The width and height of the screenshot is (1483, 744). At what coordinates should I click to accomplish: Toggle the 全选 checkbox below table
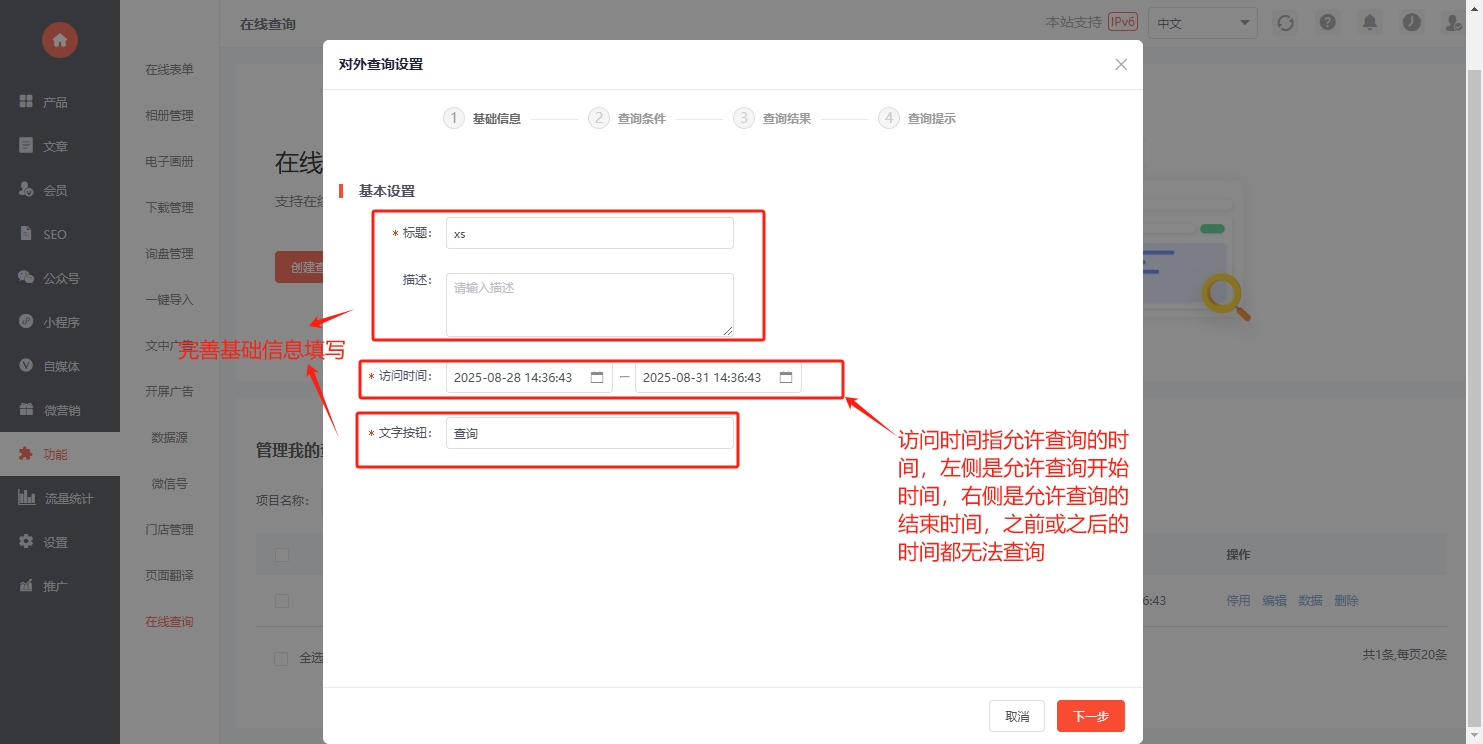click(x=282, y=658)
